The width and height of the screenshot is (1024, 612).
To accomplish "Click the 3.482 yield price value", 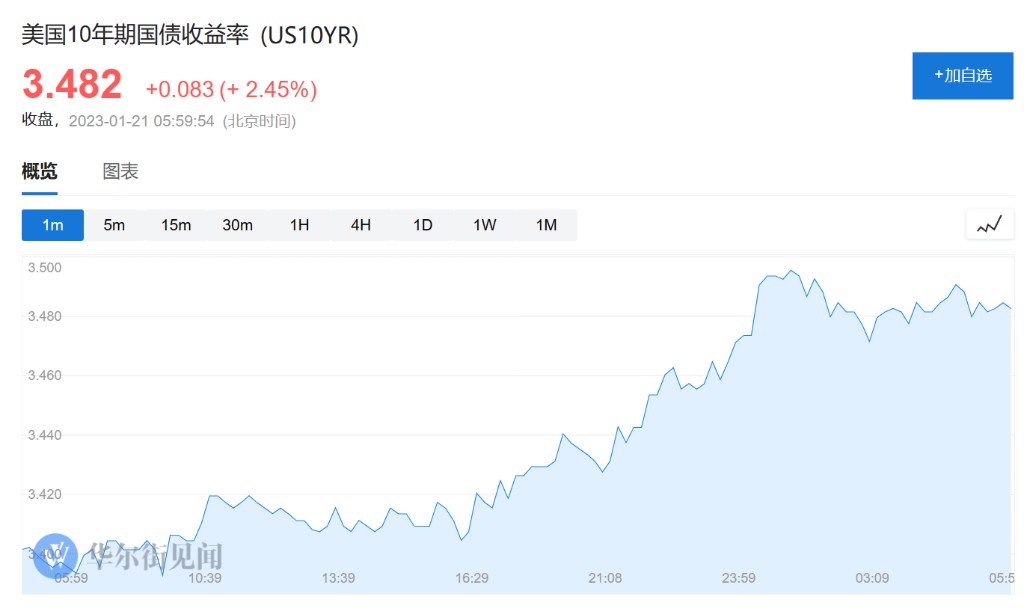I will pyautogui.click(x=72, y=85).
